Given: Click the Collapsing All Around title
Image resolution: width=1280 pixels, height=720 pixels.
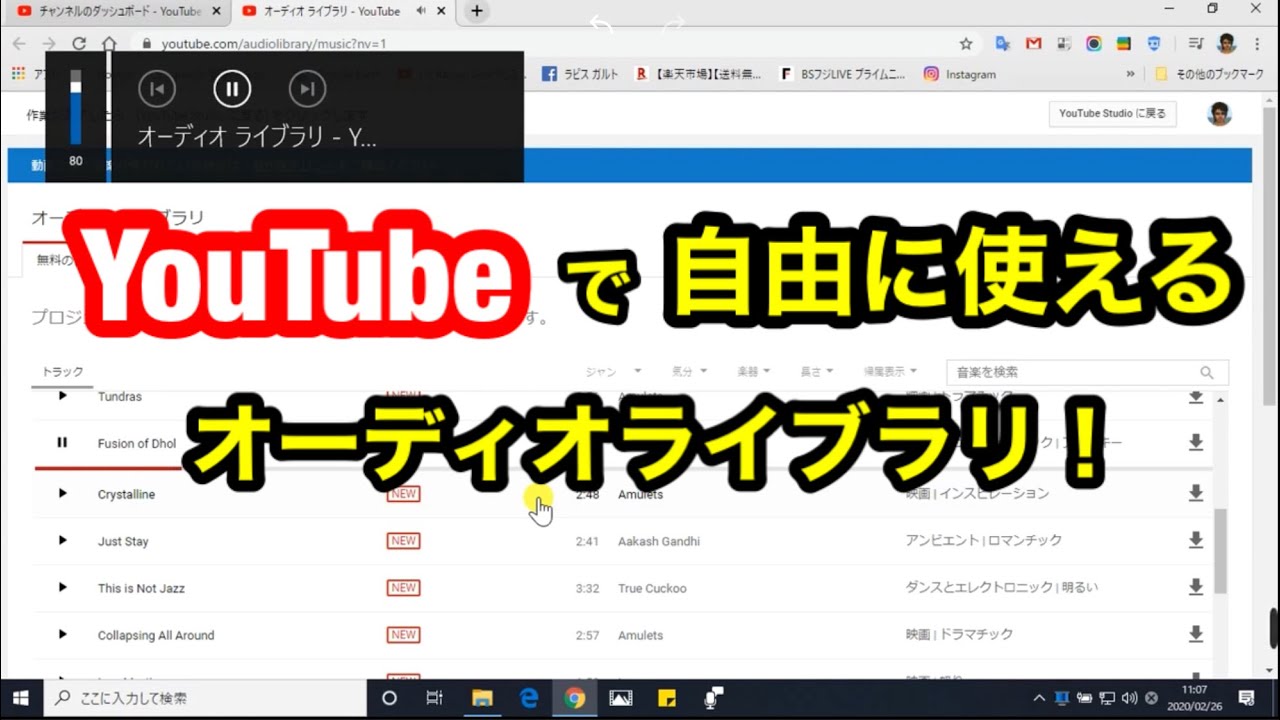Looking at the screenshot, I should click(156, 635).
